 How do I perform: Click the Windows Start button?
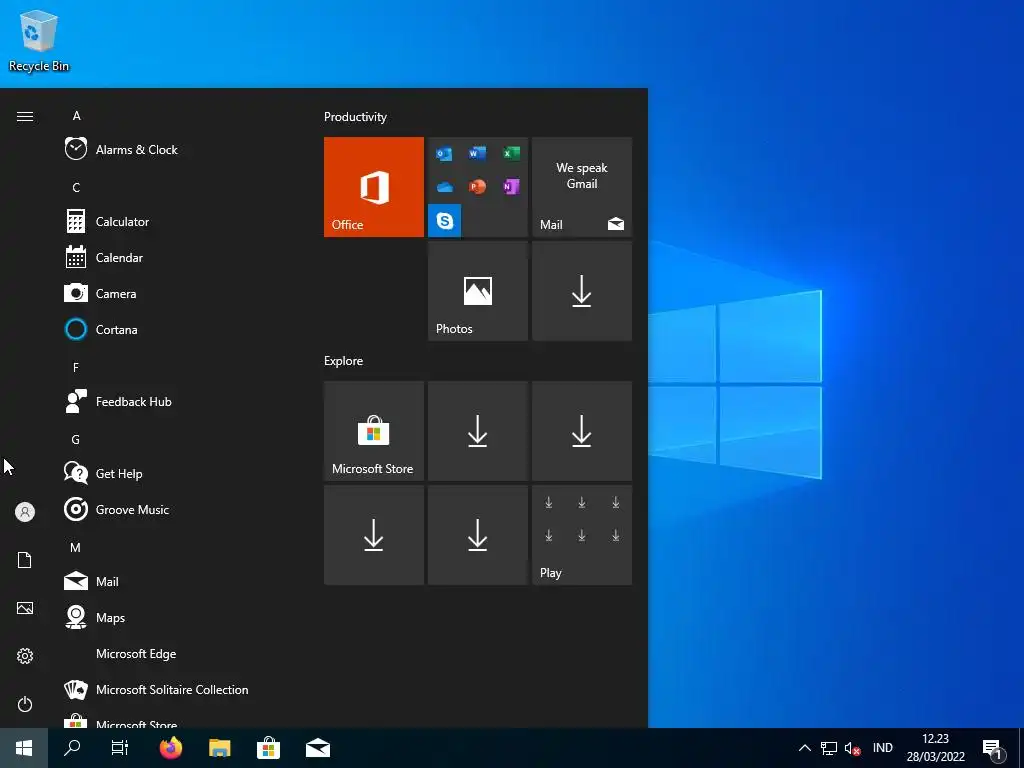click(x=24, y=748)
